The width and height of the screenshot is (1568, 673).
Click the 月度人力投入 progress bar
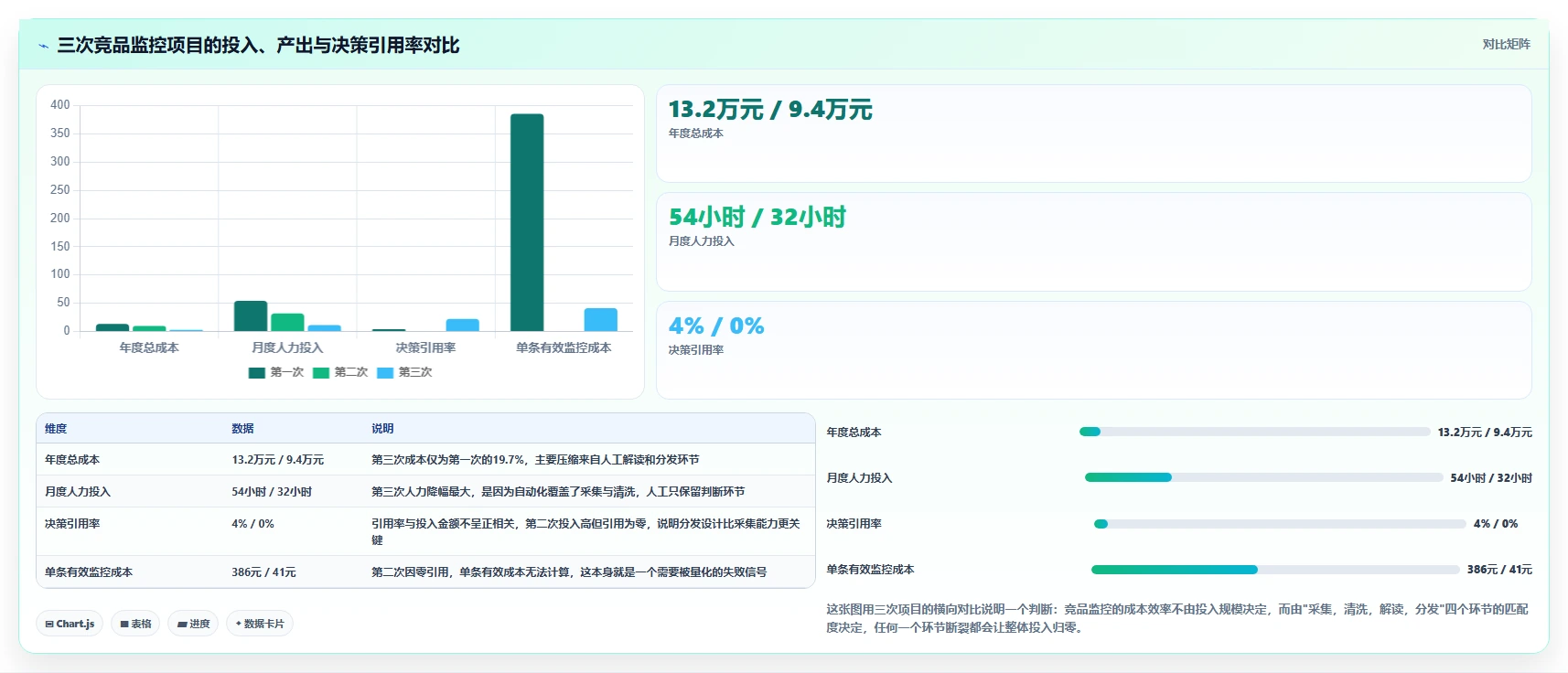tap(1263, 477)
